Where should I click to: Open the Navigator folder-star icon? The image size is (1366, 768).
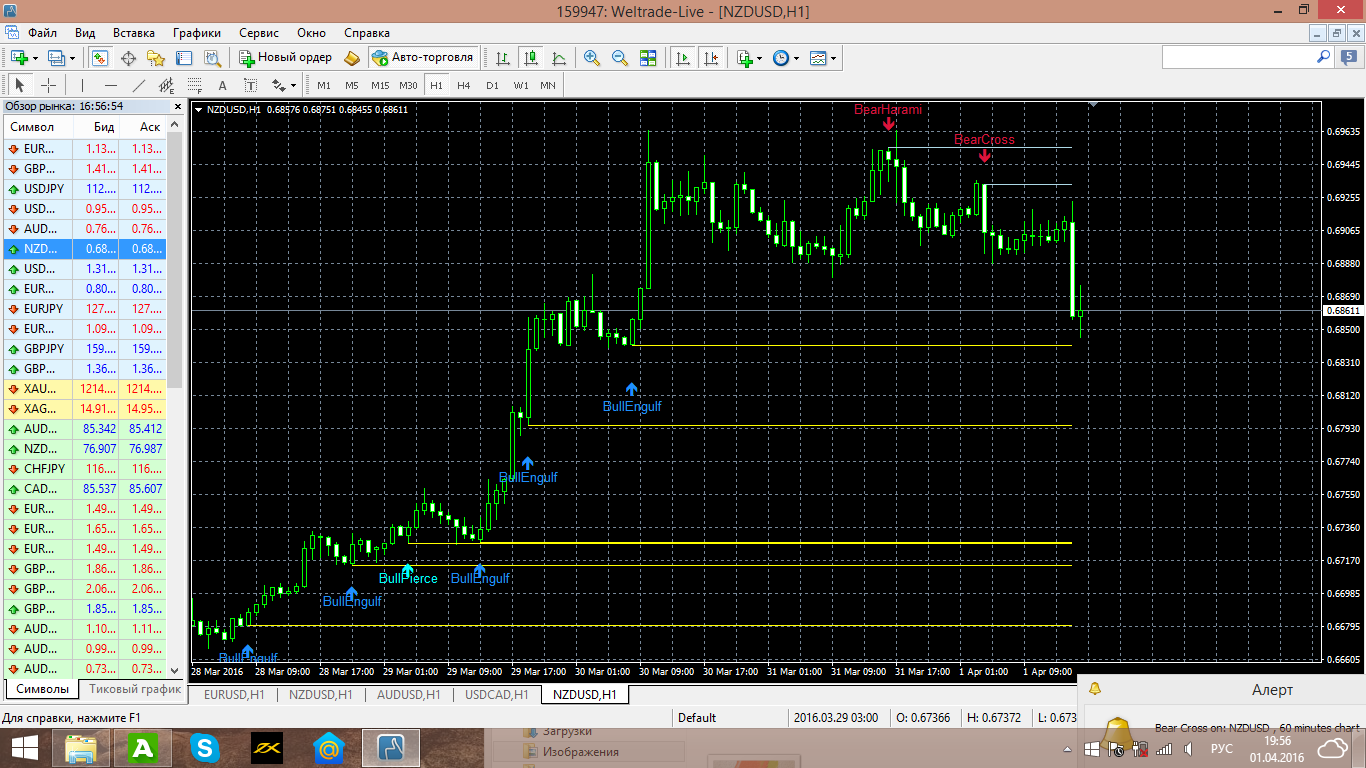tap(156, 58)
